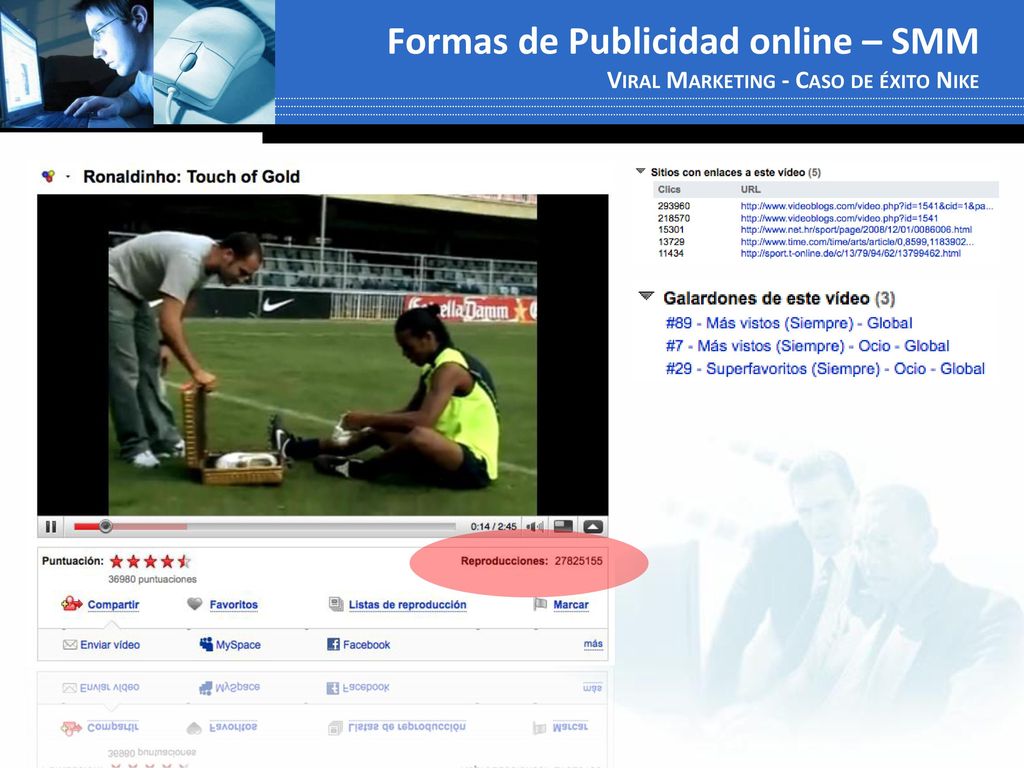Toggle the widescreen view icon in player

[x=563, y=526]
